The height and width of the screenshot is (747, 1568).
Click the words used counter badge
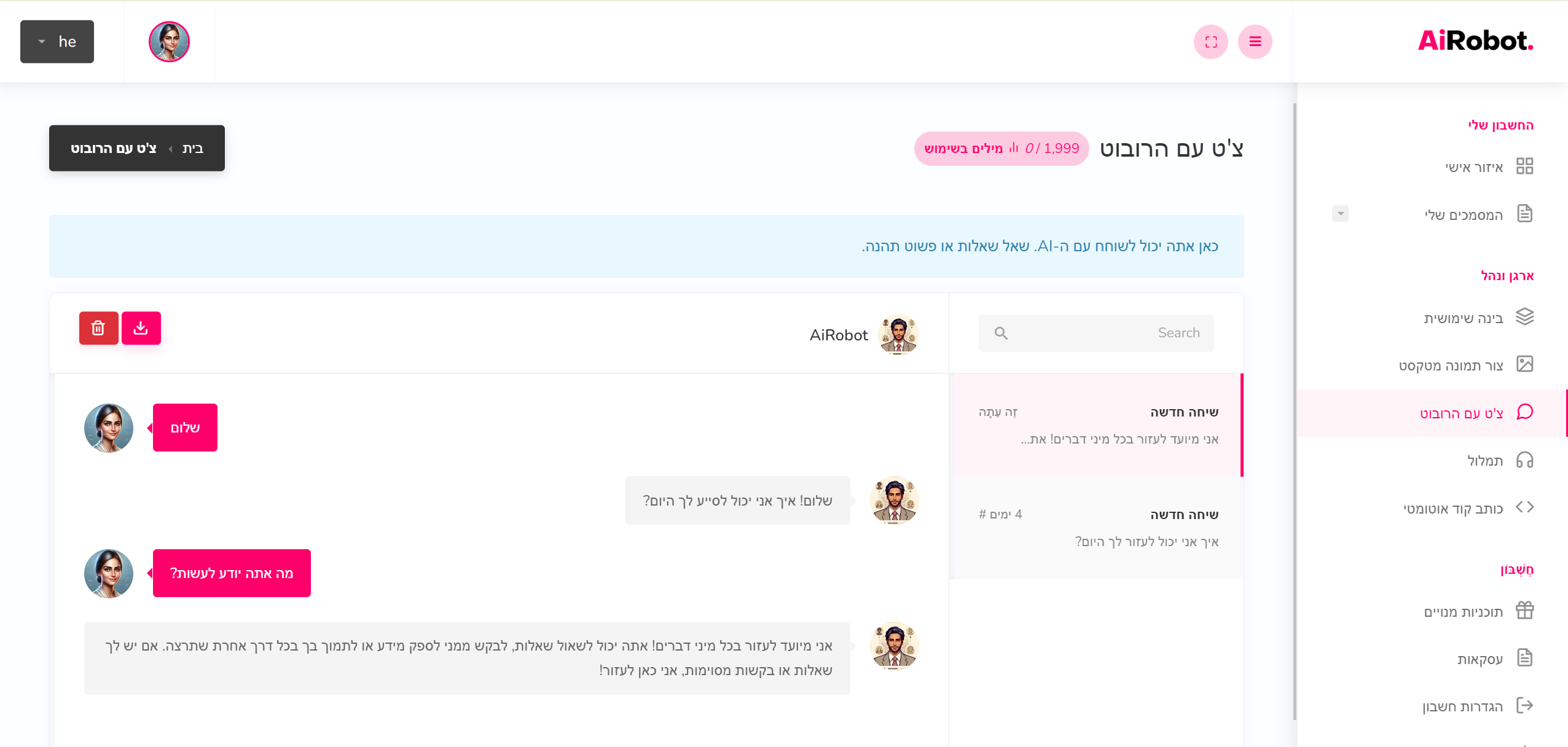pos(1001,149)
